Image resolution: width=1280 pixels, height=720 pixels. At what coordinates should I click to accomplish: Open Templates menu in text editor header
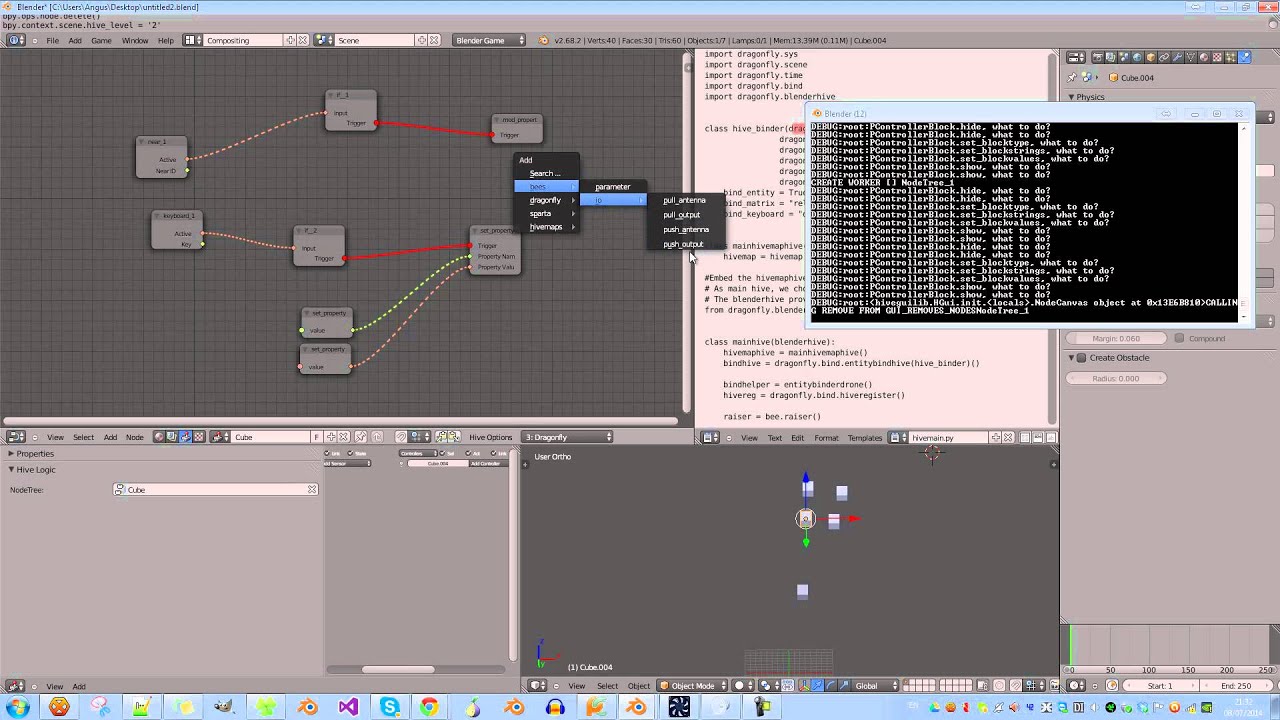[x=865, y=437]
